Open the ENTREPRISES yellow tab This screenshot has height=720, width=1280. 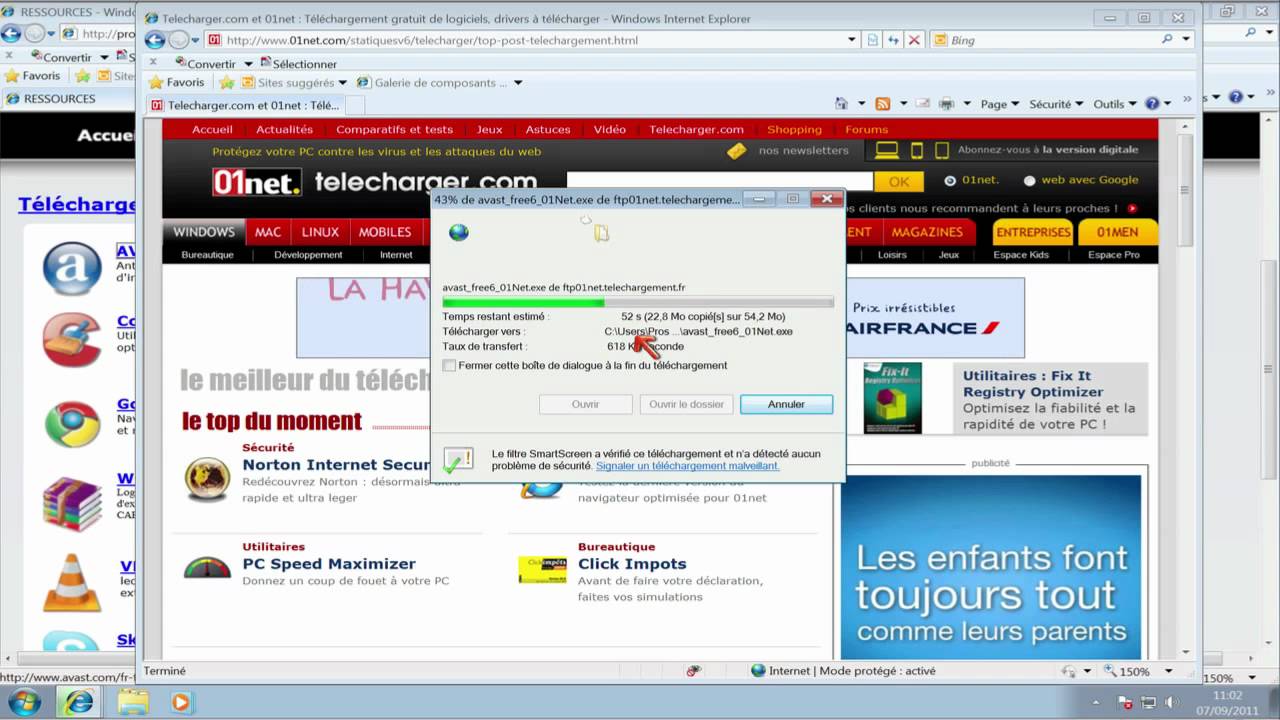point(1033,232)
